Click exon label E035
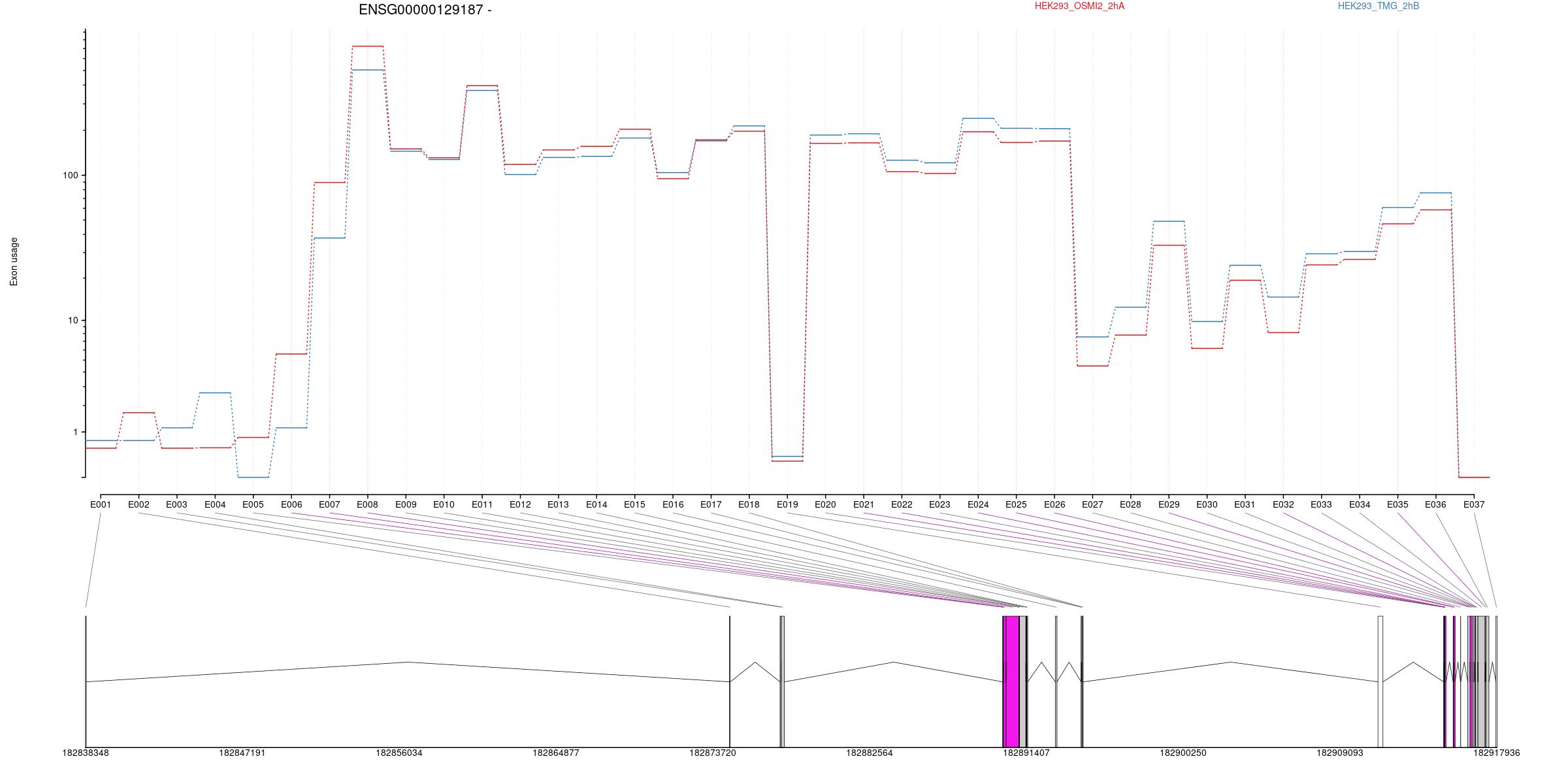 click(x=1397, y=504)
